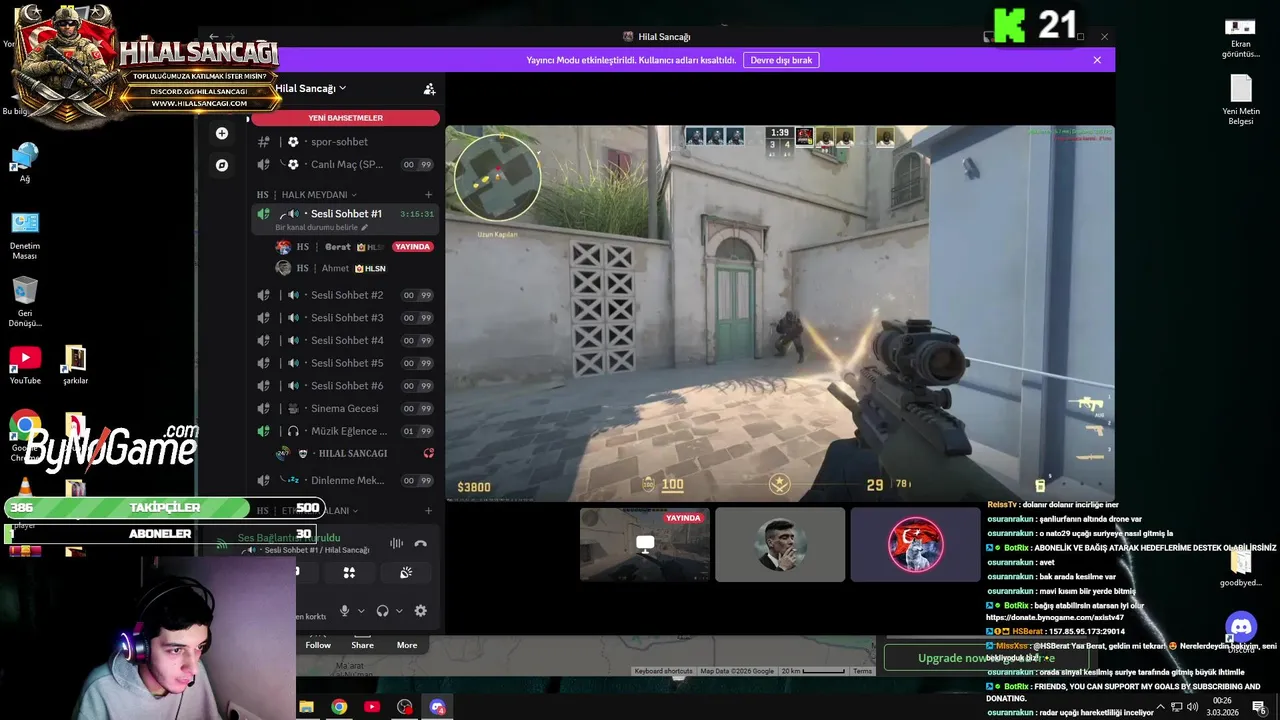Click YENİ BAHSETMELER red pill
This screenshot has width=1280, height=720.
(345, 118)
